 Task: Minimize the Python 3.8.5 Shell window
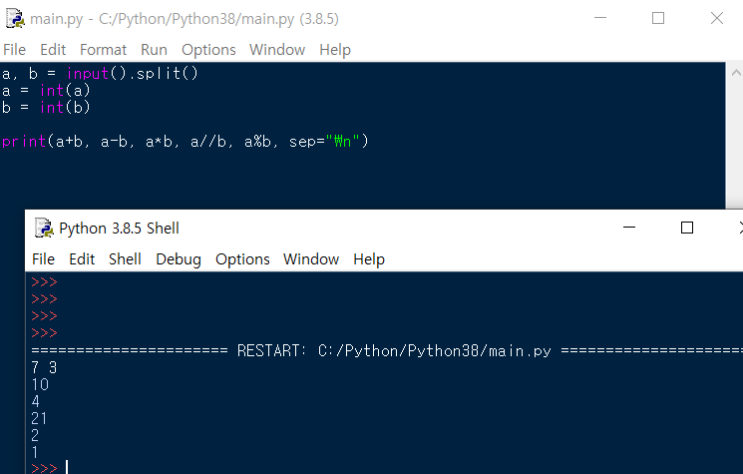pos(629,228)
